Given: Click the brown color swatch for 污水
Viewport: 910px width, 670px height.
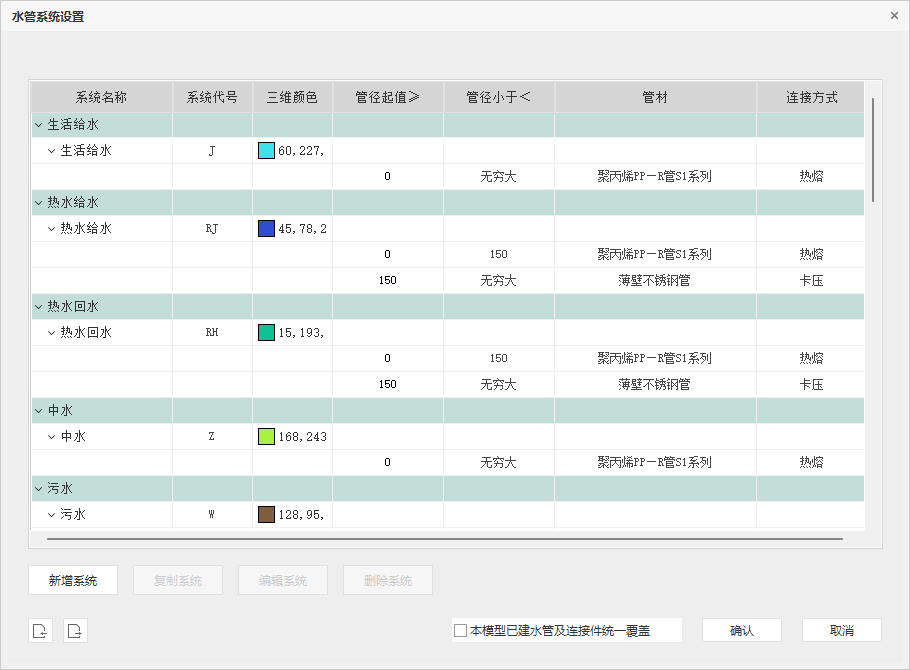Looking at the screenshot, I should [x=266, y=515].
